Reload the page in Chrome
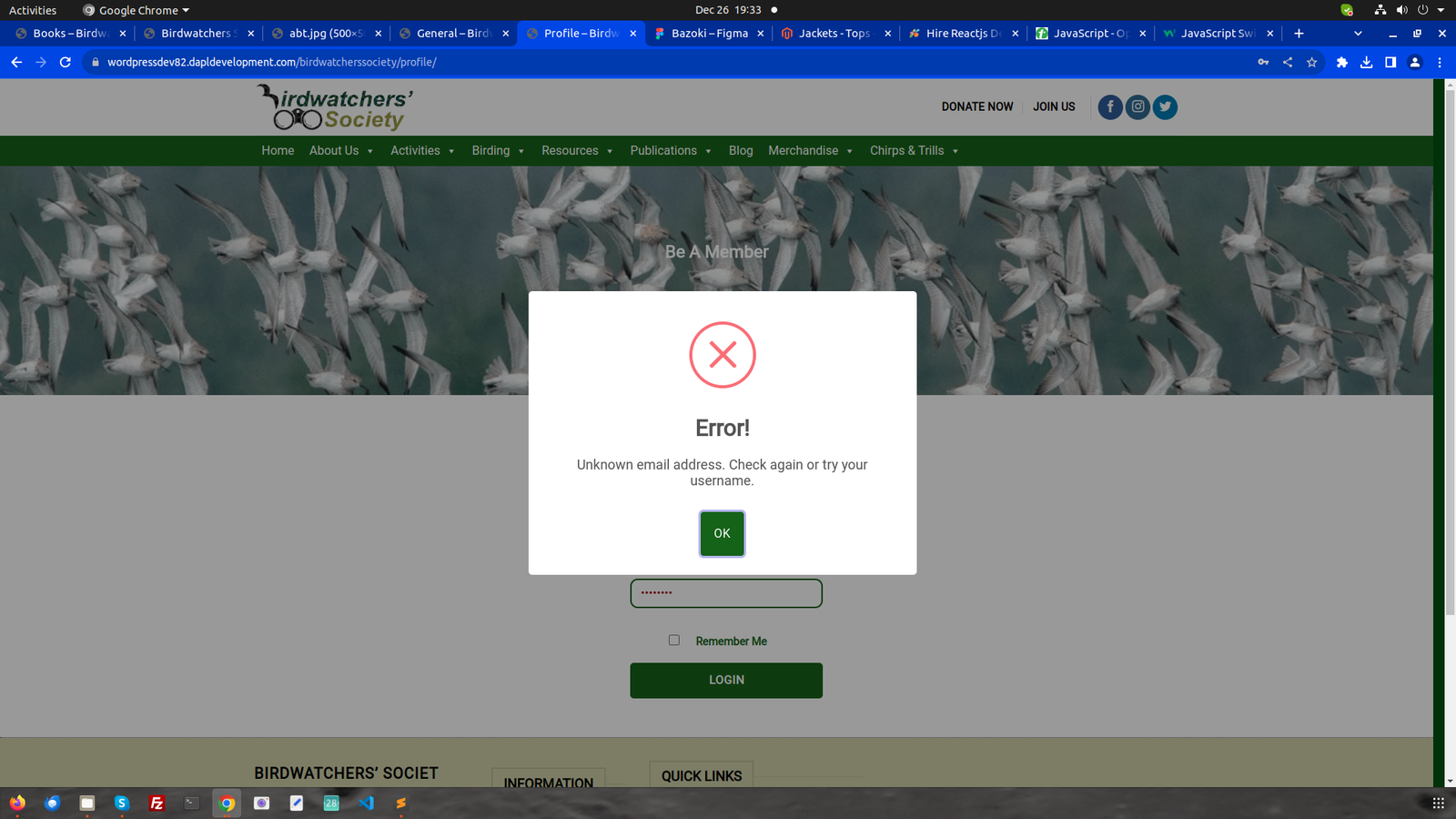This screenshot has height=819, width=1456. (66, 63)
